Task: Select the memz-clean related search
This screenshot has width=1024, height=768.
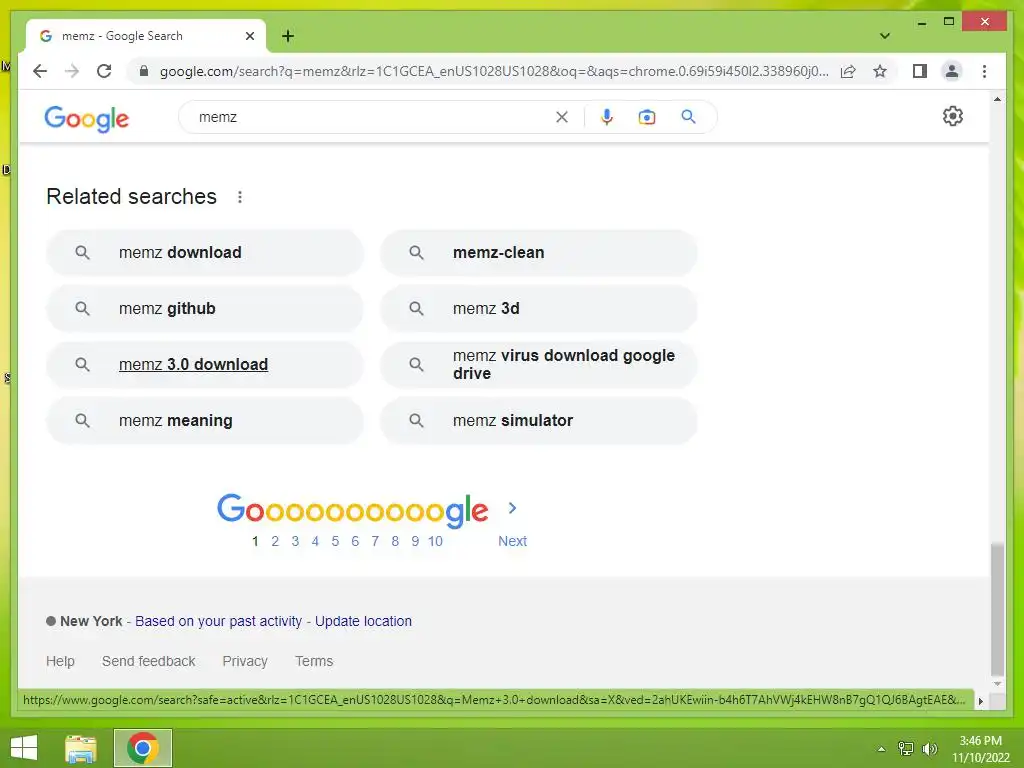Action: [539, 252]
